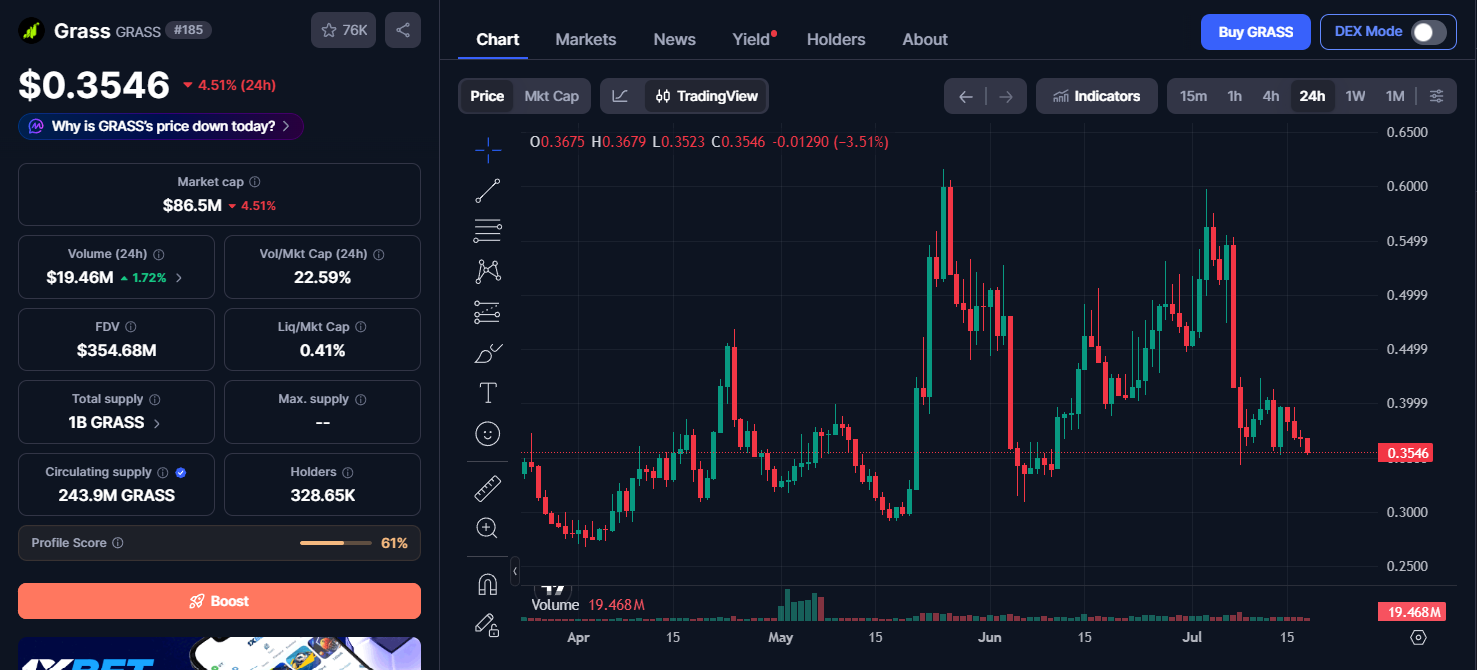Open the Fibonacci retracement lines tool
This screenshot has height=670, width=1477.
[x=488, y=231]
